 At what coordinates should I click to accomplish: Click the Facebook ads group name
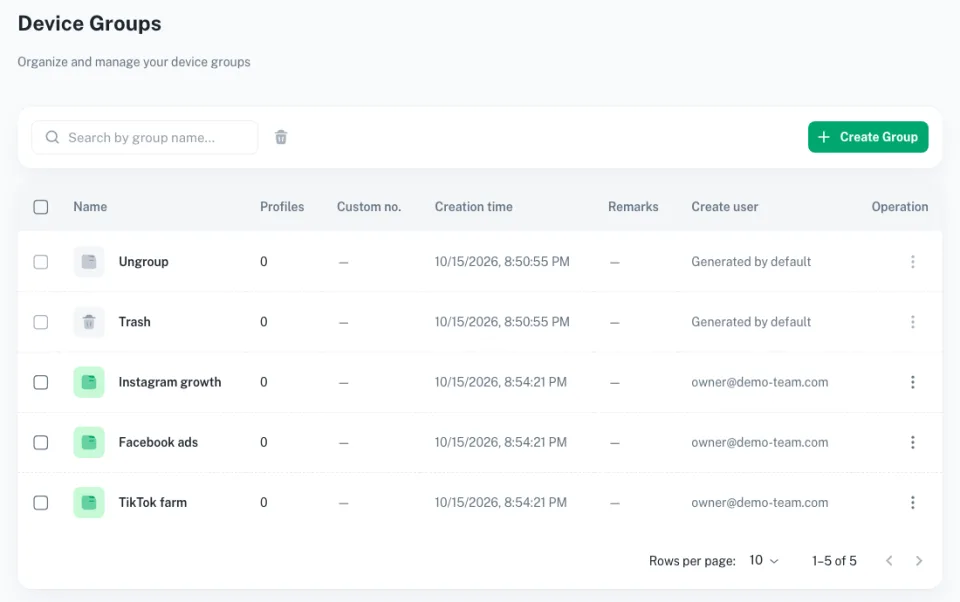pyautogui.click(x=158, y=442)
